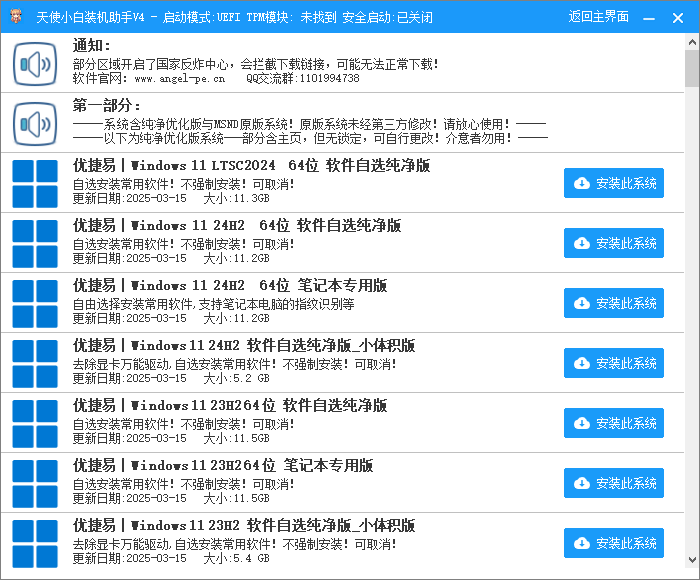
Task: Install Windows 11 24H2 纯净版_小体积版
Action: click(614, 363)
